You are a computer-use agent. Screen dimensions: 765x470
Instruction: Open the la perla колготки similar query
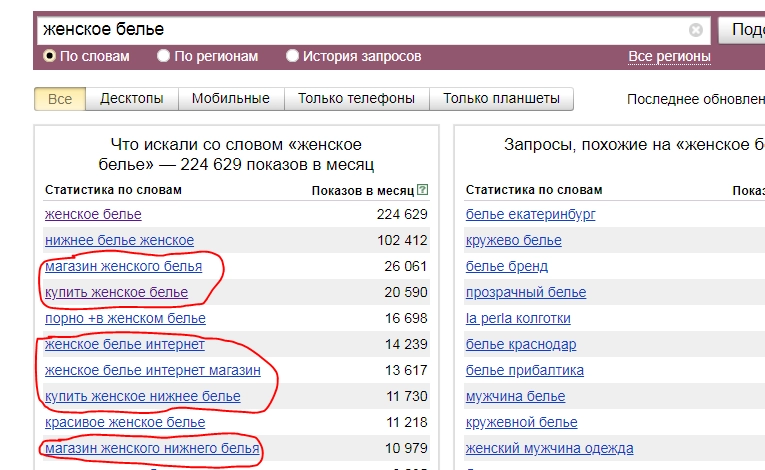518,318
